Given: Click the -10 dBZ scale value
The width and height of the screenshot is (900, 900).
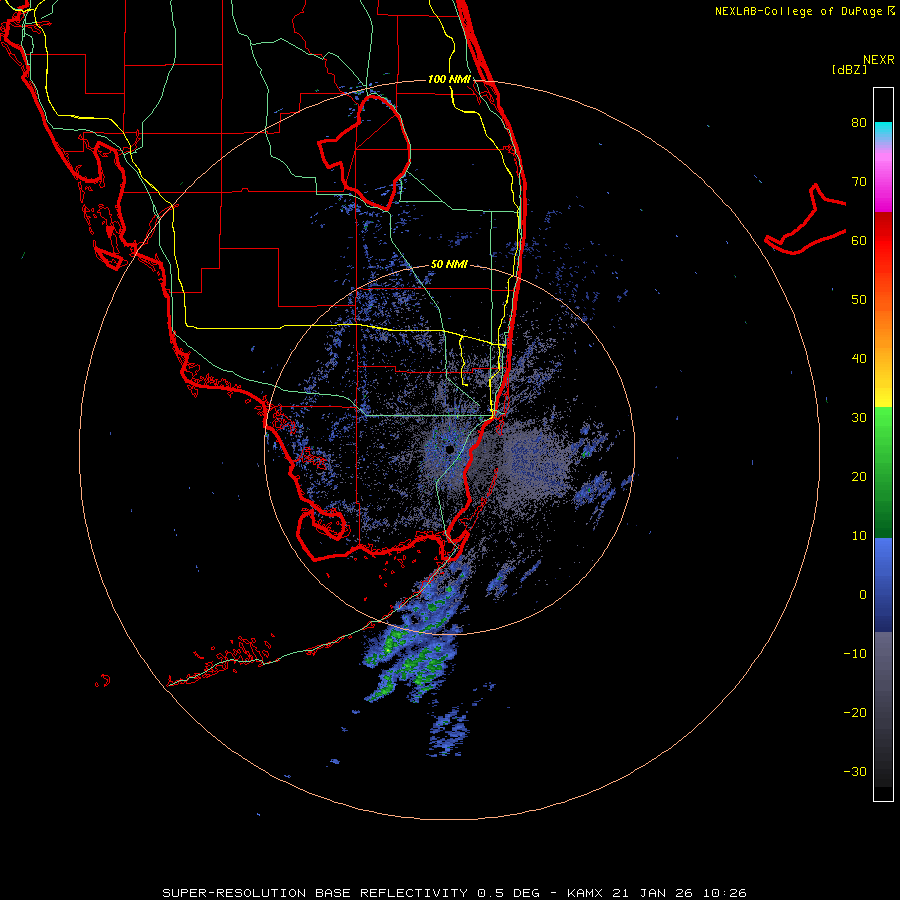Looking at the screenshot, I should click(855, 654).
